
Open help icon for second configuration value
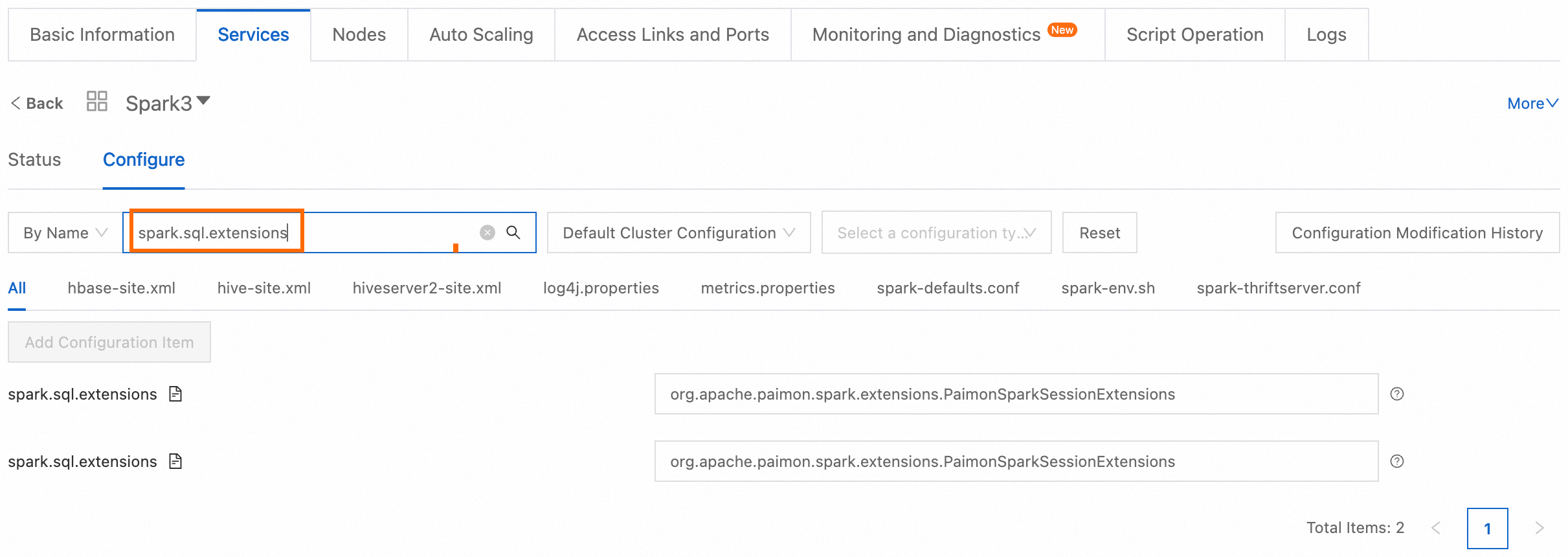tap(1397, 461)
